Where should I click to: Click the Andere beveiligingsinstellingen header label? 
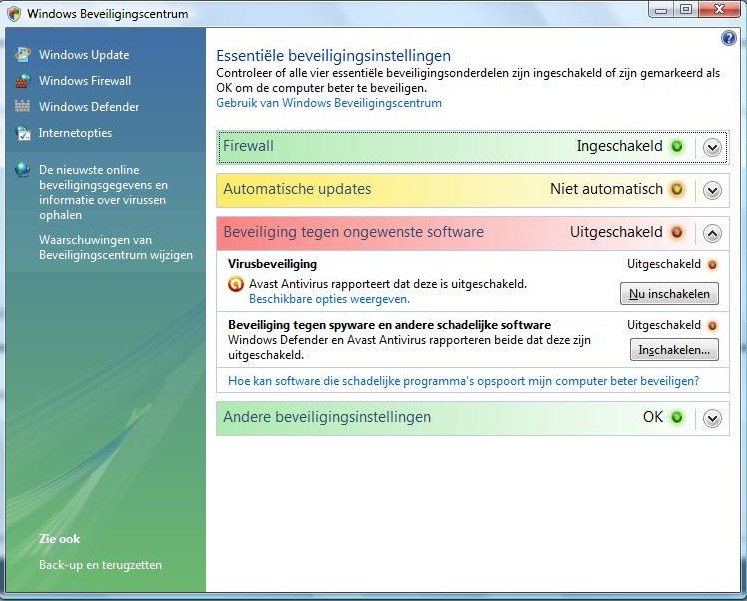click(x=327, y=417)
